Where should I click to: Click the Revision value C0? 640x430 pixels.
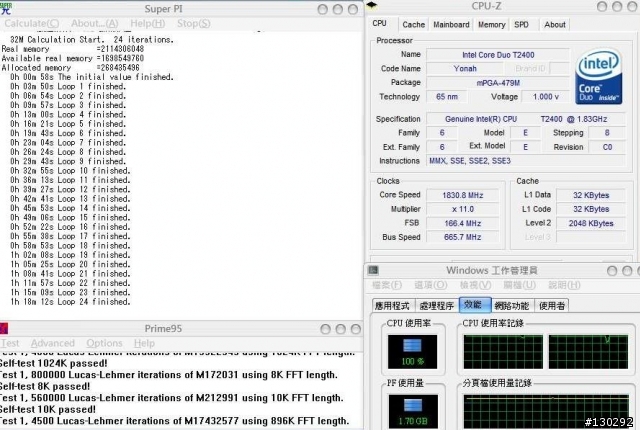(x=607, y=147)
